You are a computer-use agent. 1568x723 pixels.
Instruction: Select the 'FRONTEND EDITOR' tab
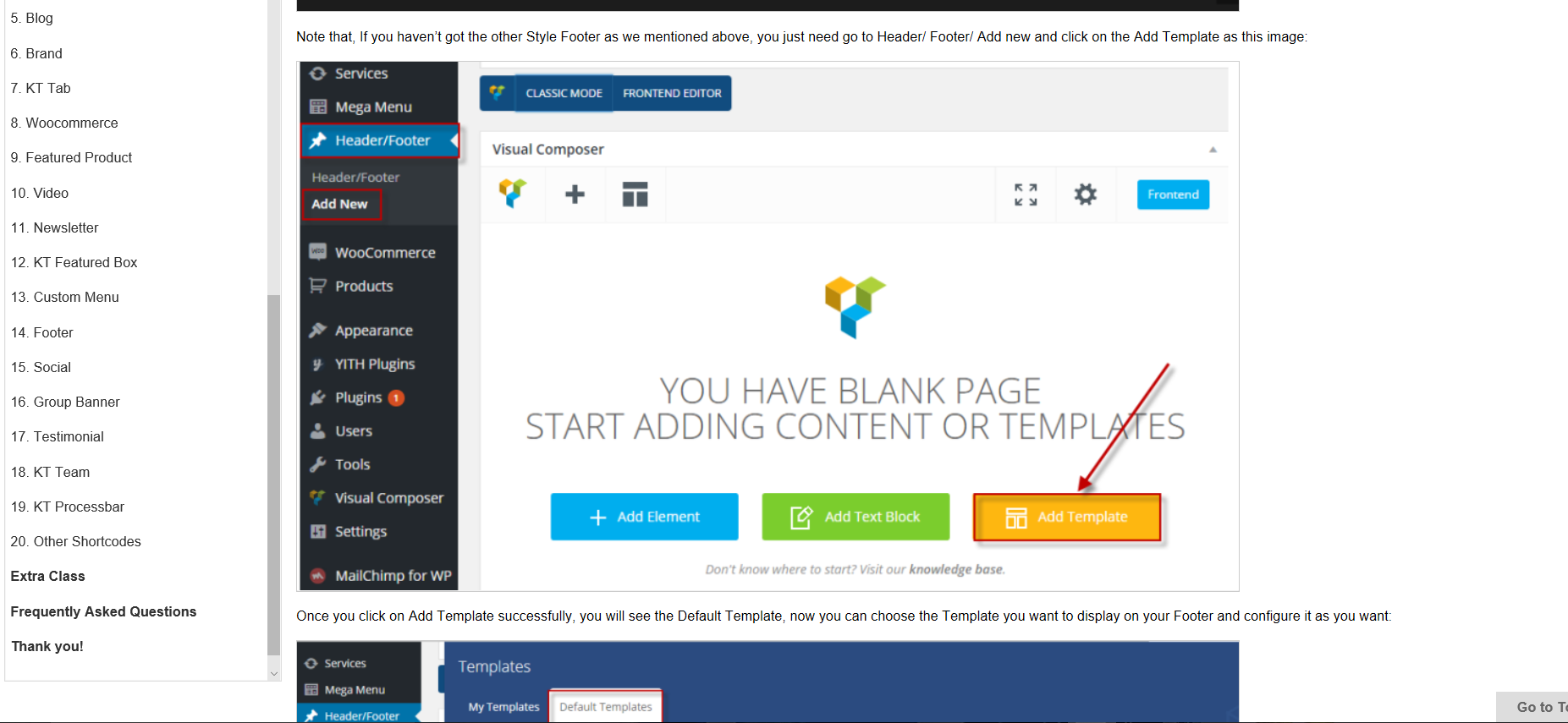pyautogui.click(x=672, y=93)
